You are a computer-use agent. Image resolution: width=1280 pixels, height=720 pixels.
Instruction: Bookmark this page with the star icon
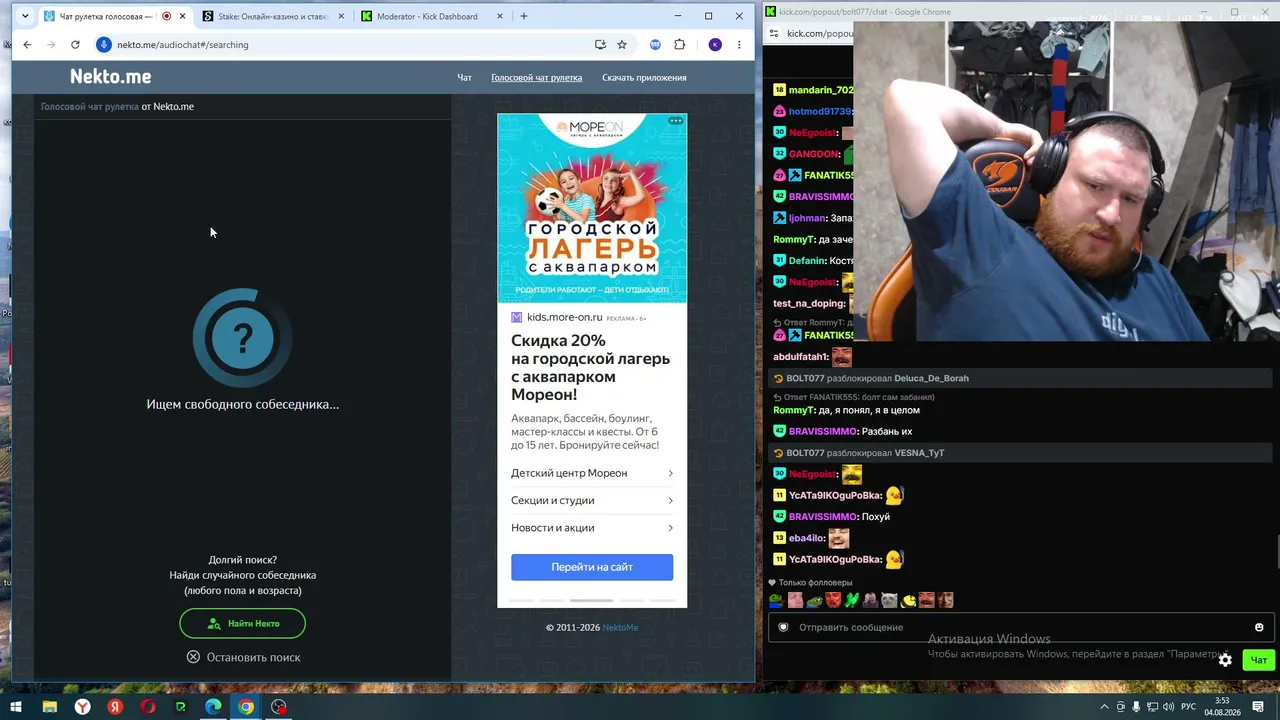click(622, 44)
